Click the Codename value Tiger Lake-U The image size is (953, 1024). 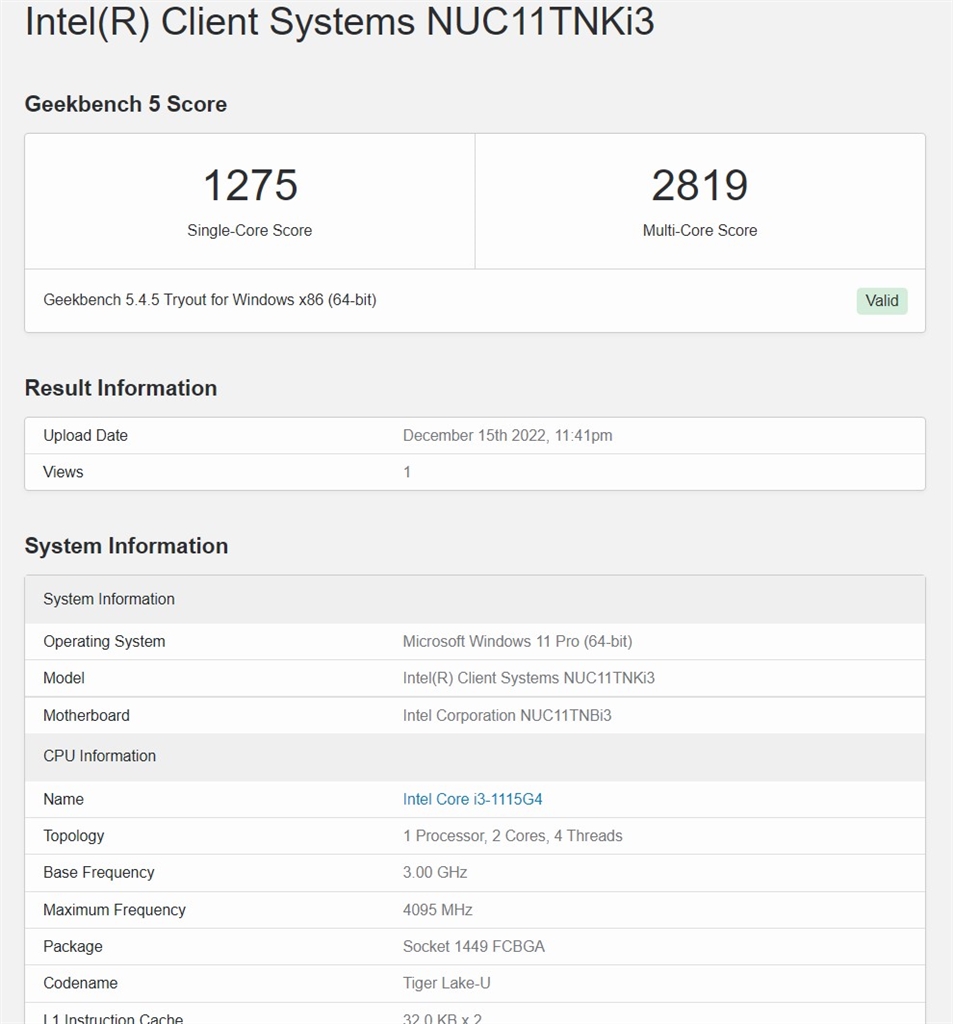[446, 983]
